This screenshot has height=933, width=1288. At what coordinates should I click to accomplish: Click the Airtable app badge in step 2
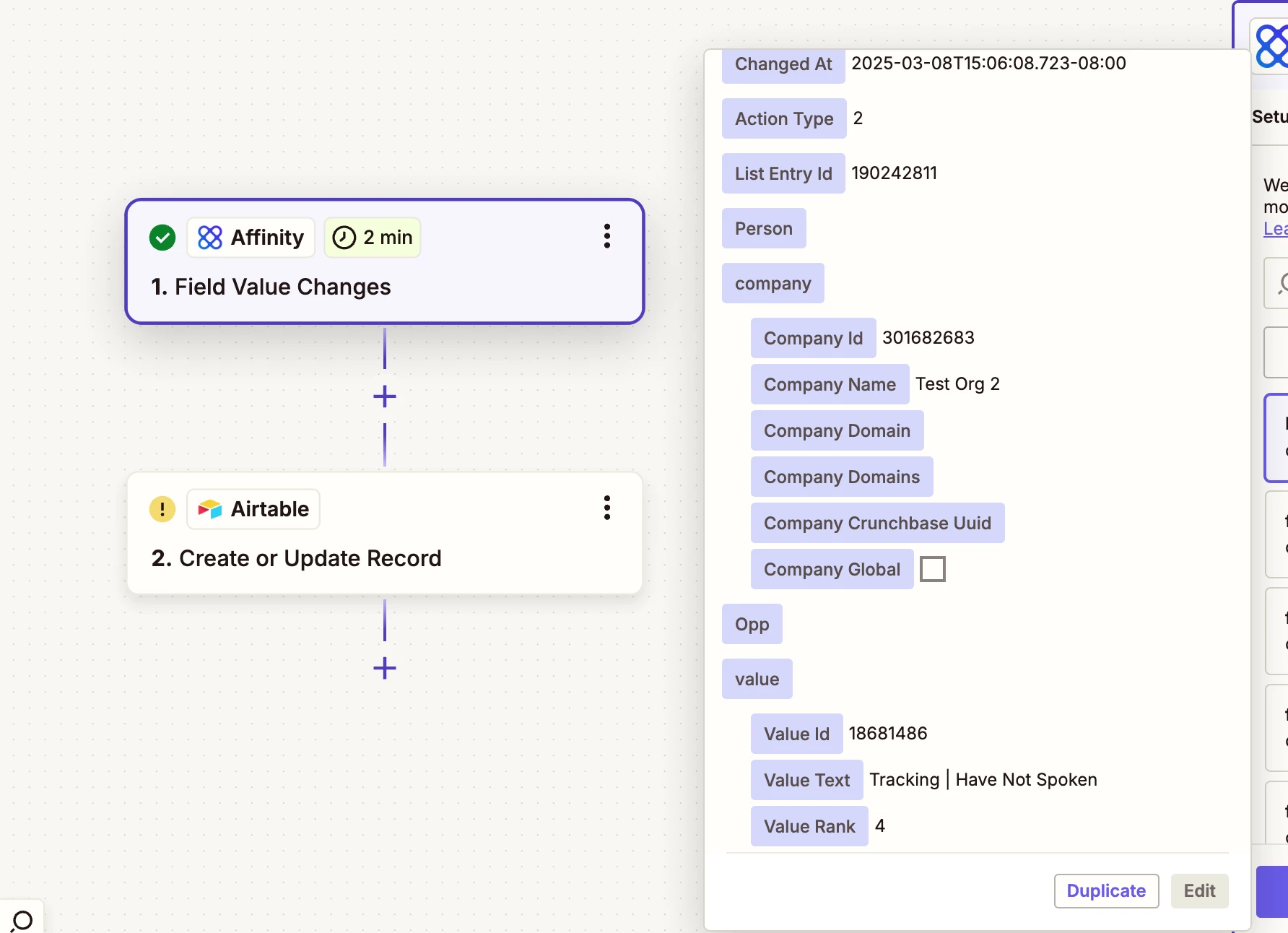tap(253, 509)
